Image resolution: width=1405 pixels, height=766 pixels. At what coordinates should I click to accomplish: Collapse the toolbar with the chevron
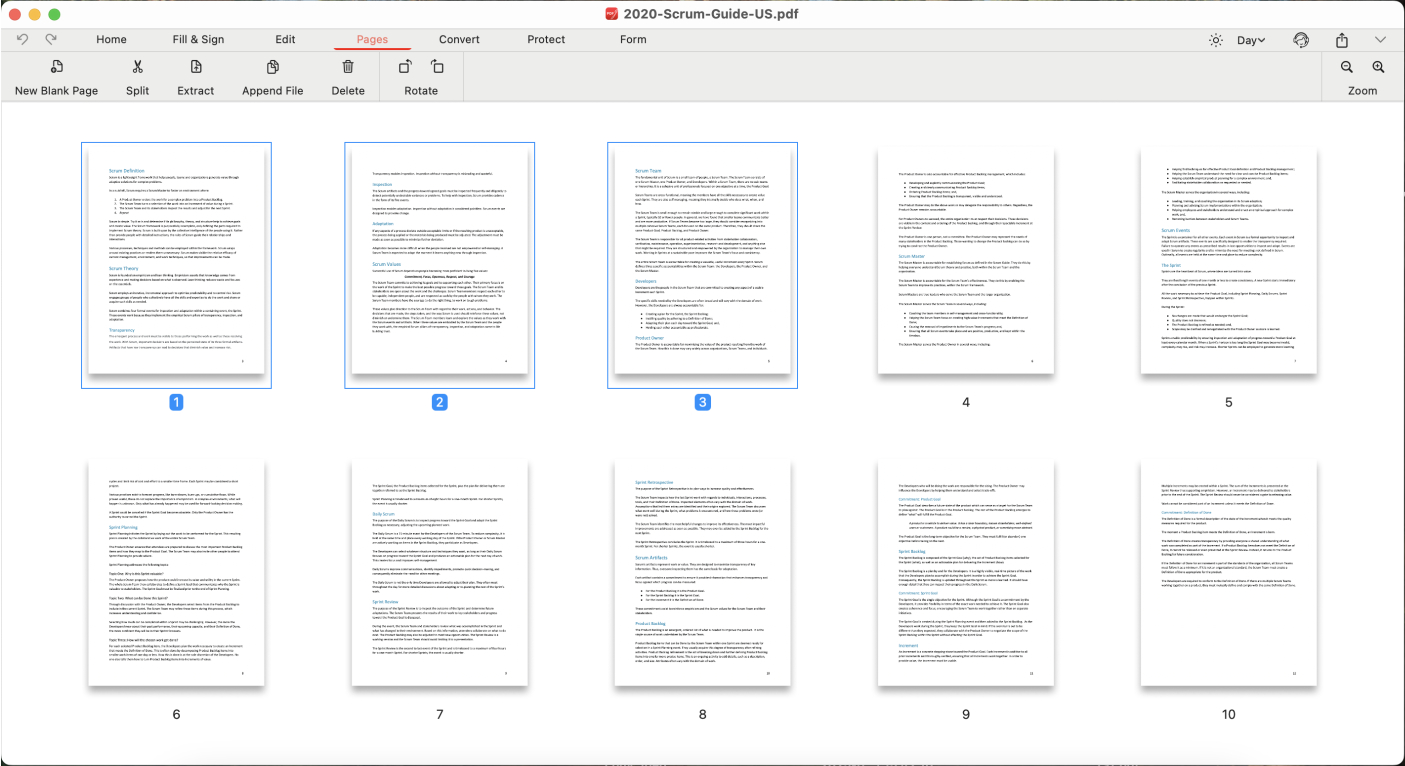(x=1379, y=39)
